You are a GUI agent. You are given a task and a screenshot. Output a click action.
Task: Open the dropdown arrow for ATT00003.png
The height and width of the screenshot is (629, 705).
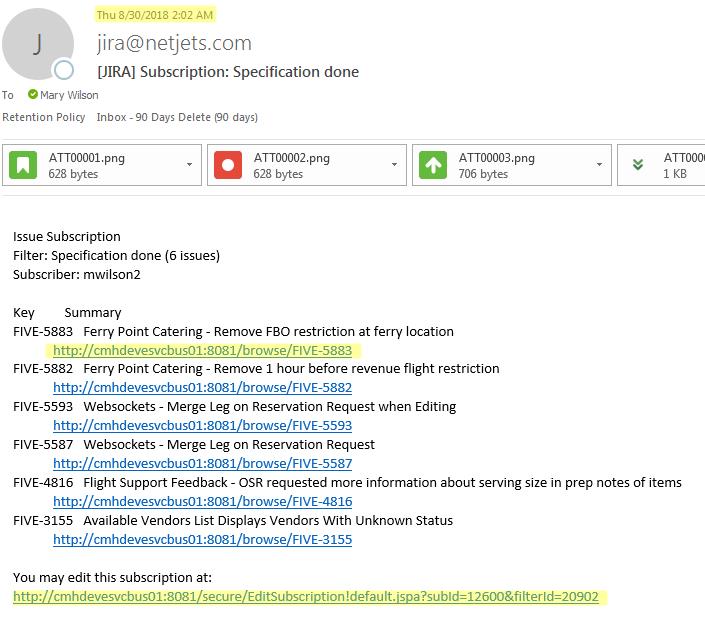pos(599,165)
